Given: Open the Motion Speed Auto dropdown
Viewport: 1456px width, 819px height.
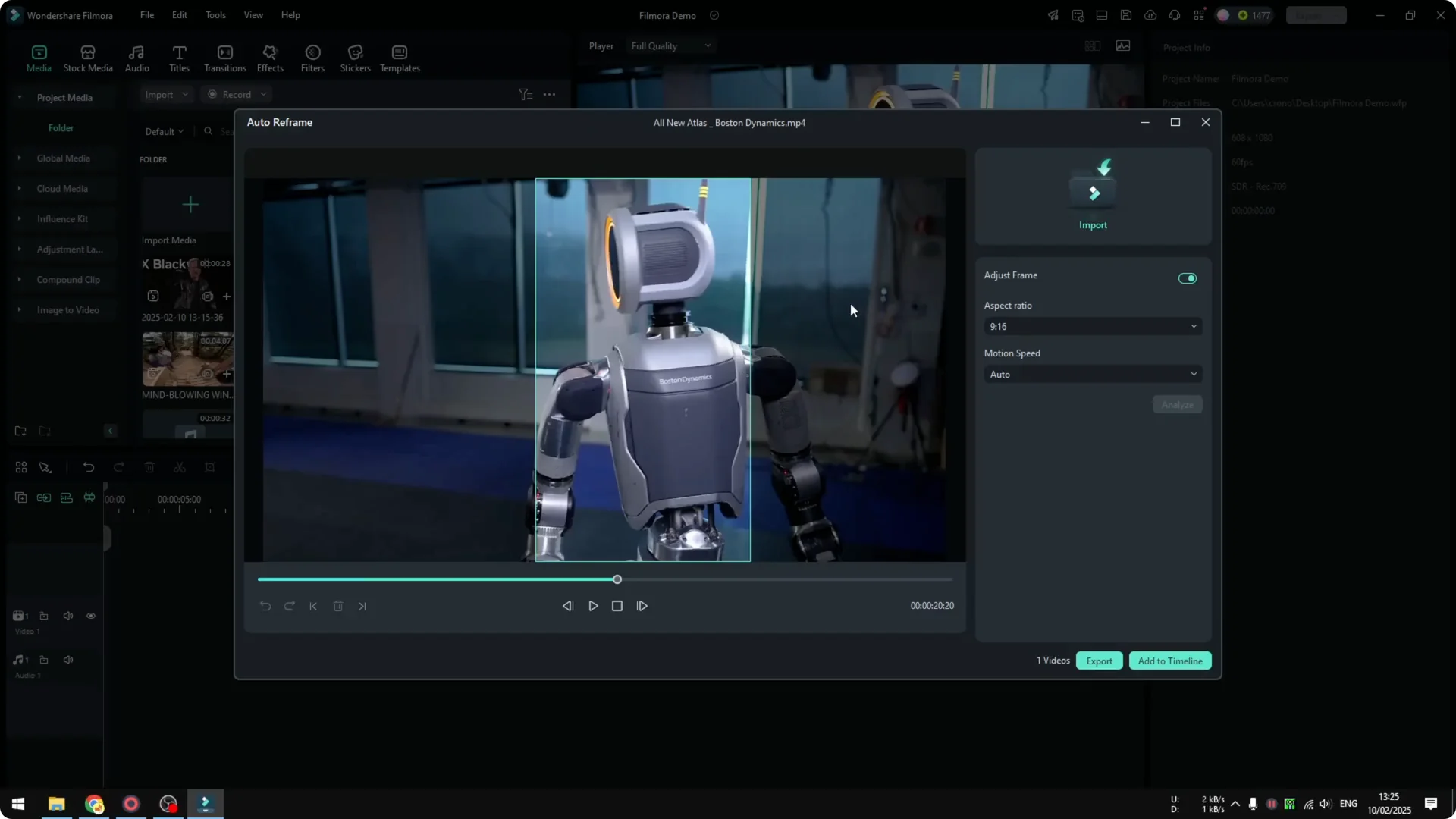Looking at the screenshot, I should [x=1093, y=375].
